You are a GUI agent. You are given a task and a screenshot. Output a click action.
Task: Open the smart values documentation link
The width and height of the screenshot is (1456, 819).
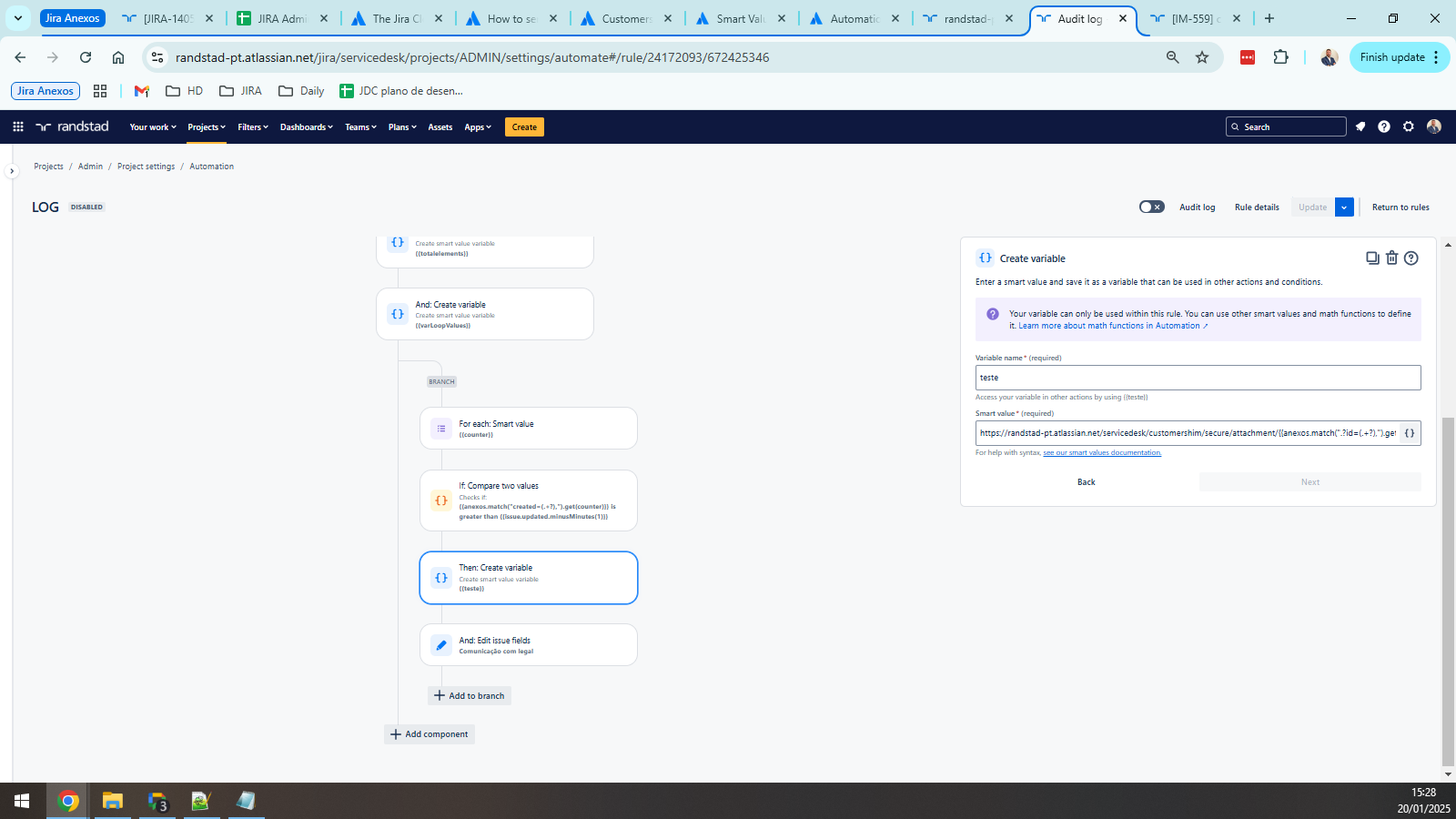click(1102, 453)
